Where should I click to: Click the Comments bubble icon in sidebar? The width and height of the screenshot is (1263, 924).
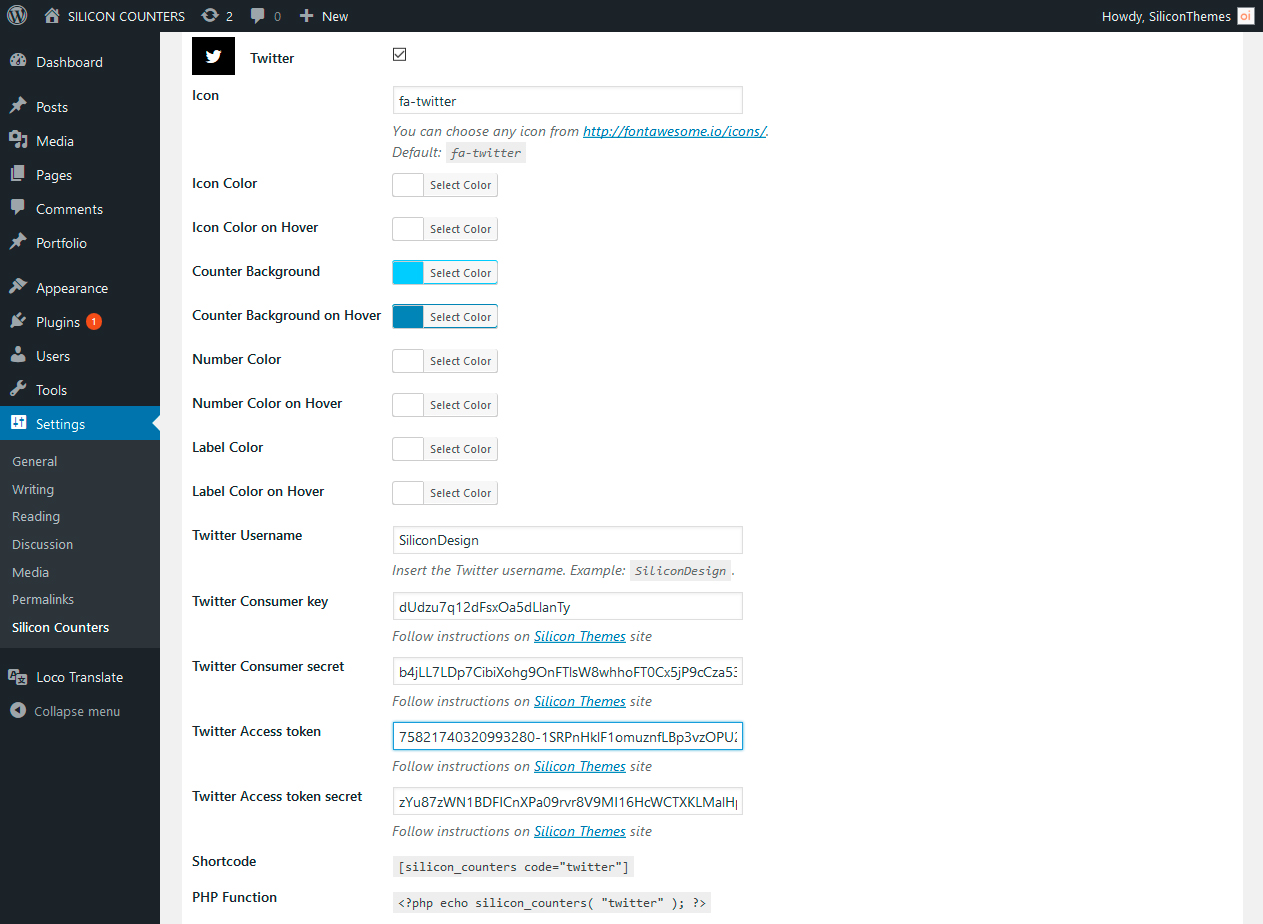click(x=18, y=208)
